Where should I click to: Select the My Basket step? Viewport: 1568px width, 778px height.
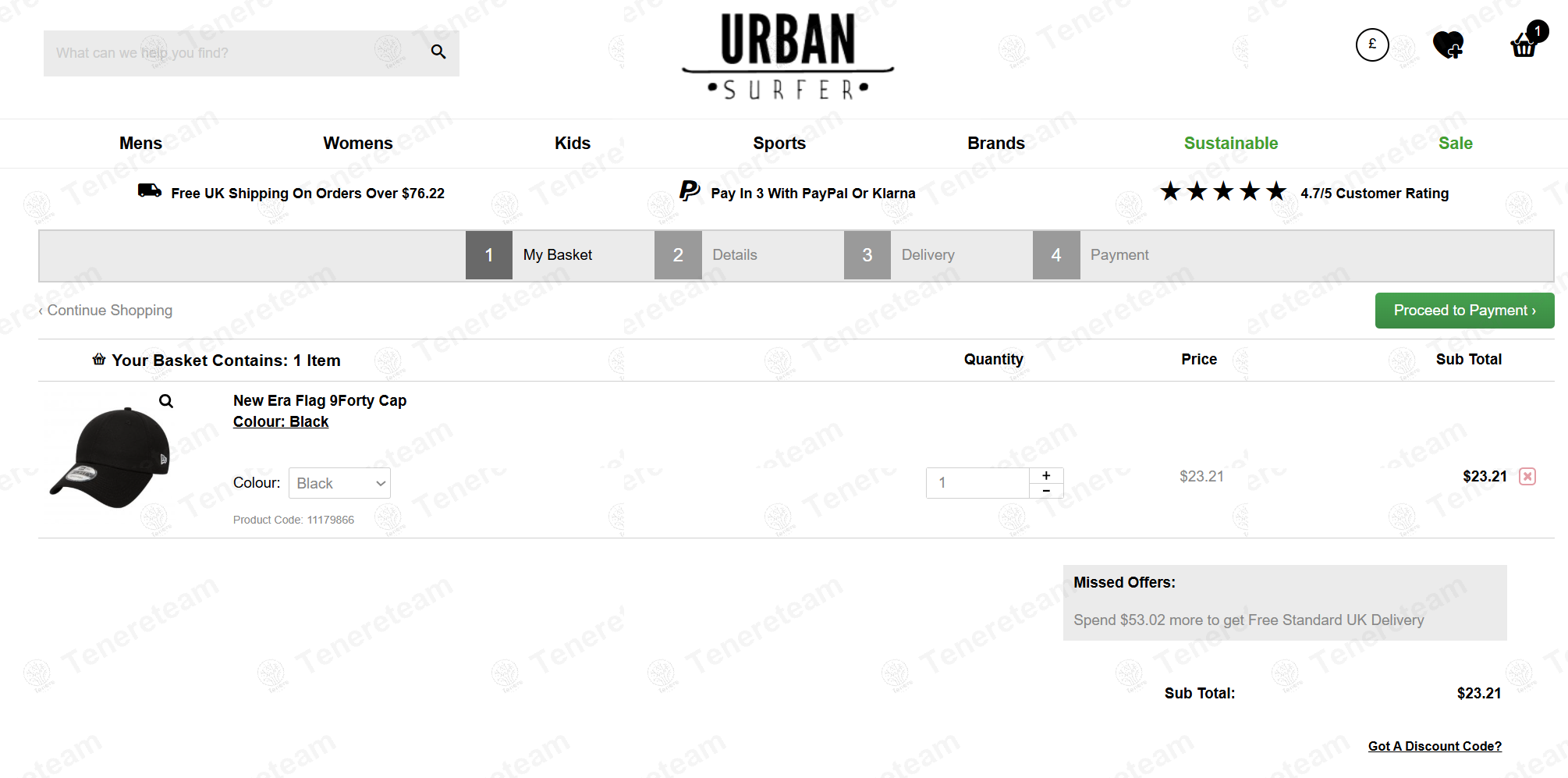coord(530,255)
